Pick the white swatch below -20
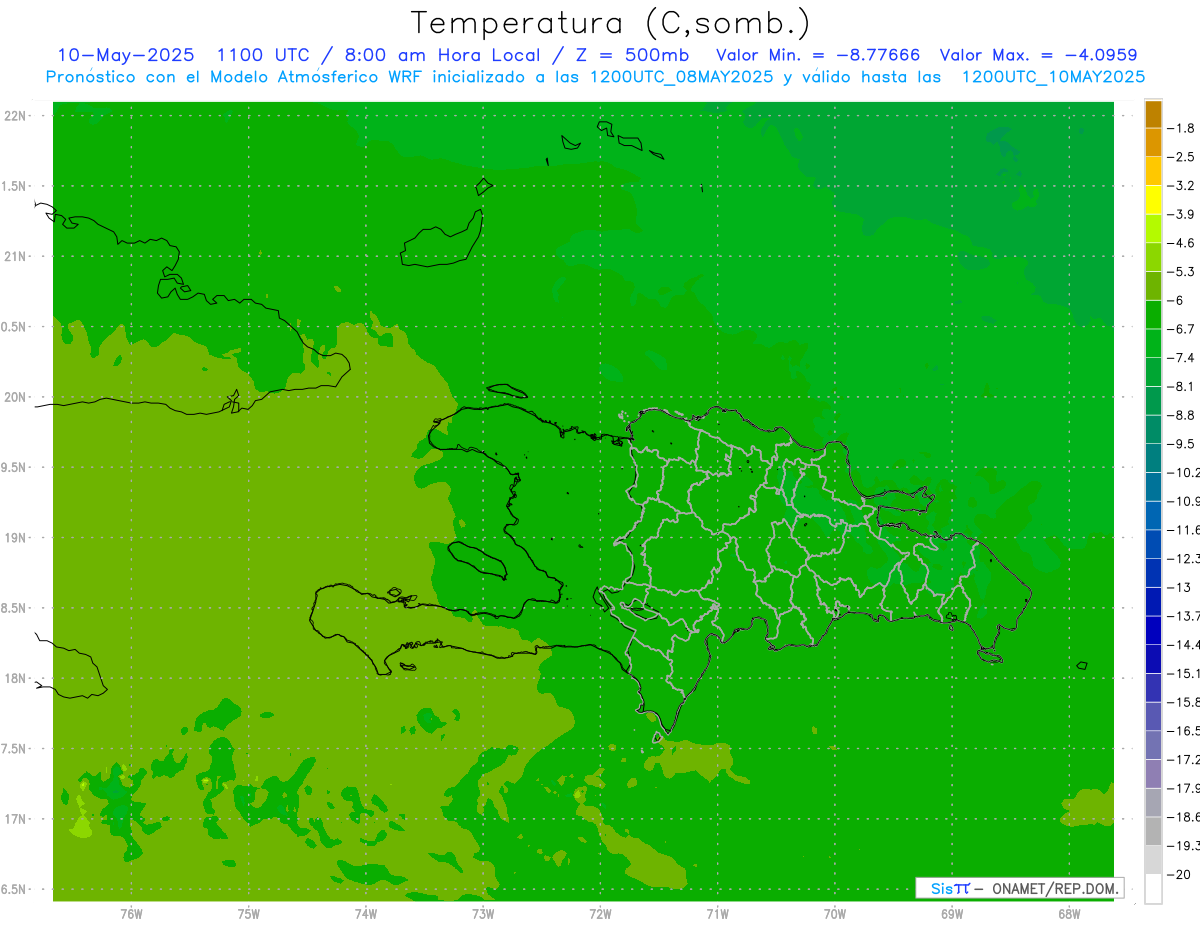The height and width of the screenshot is (927, 1200). 1153,888
